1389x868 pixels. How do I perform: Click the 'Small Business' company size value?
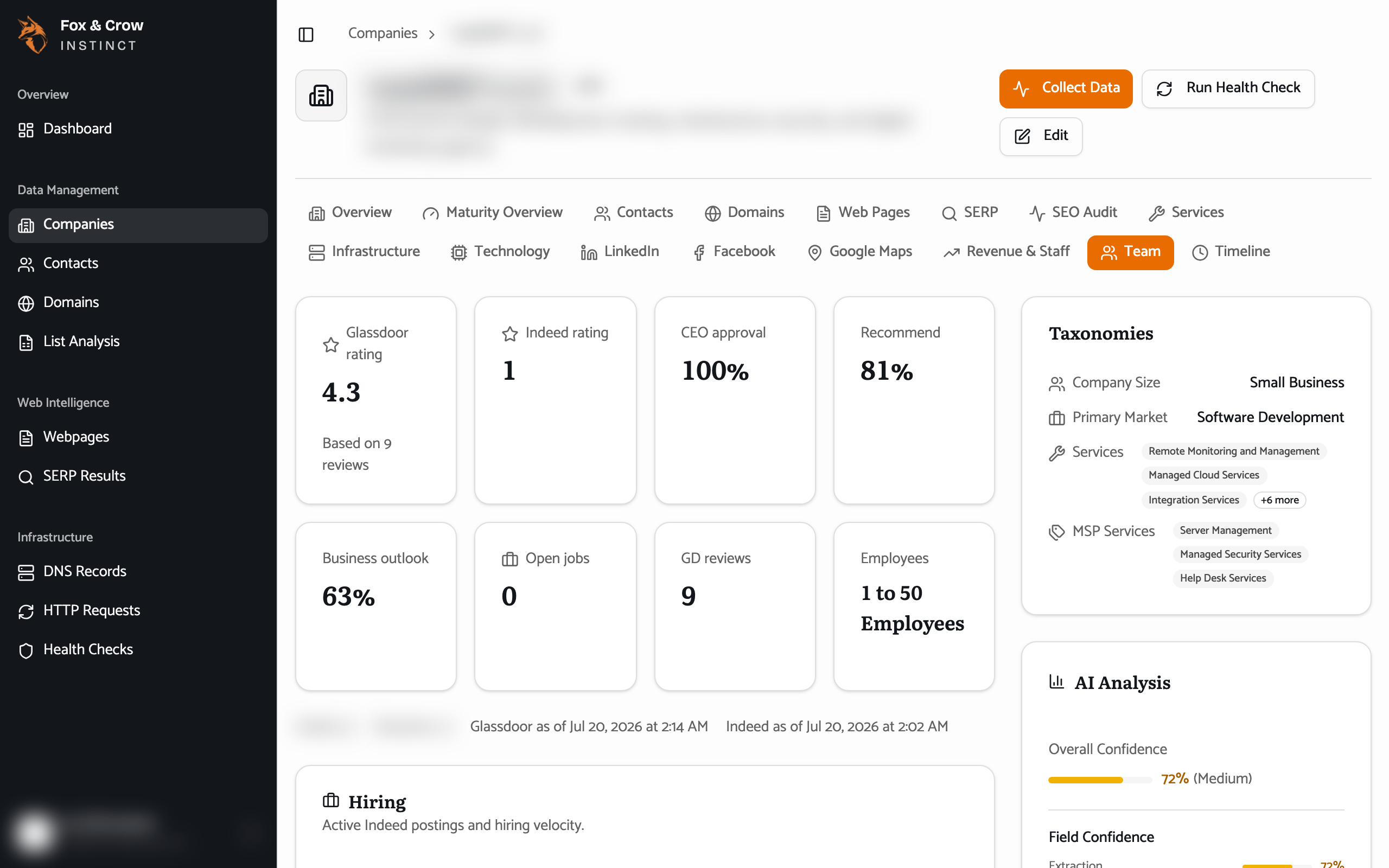pos(1297,383)
